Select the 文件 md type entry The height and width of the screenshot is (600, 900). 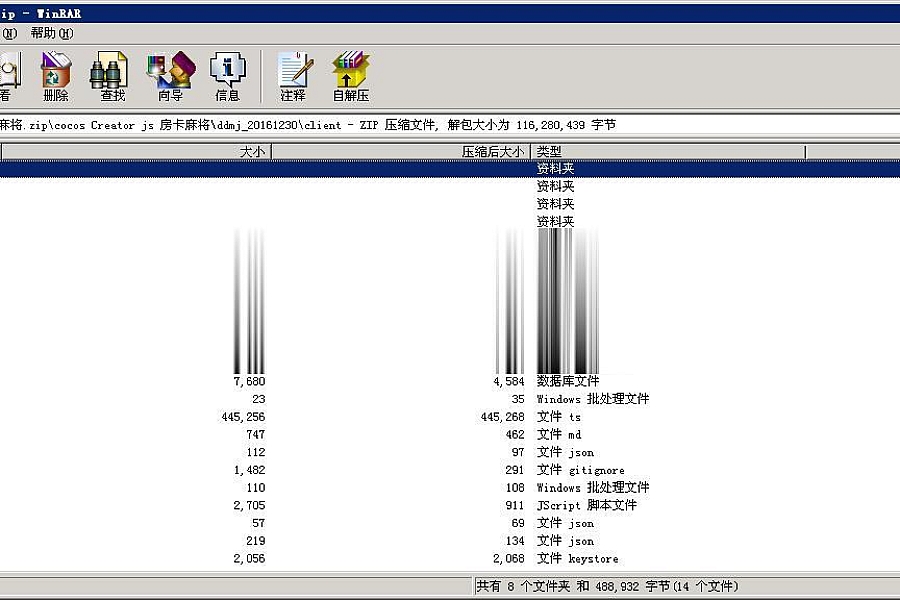point(559,435)
